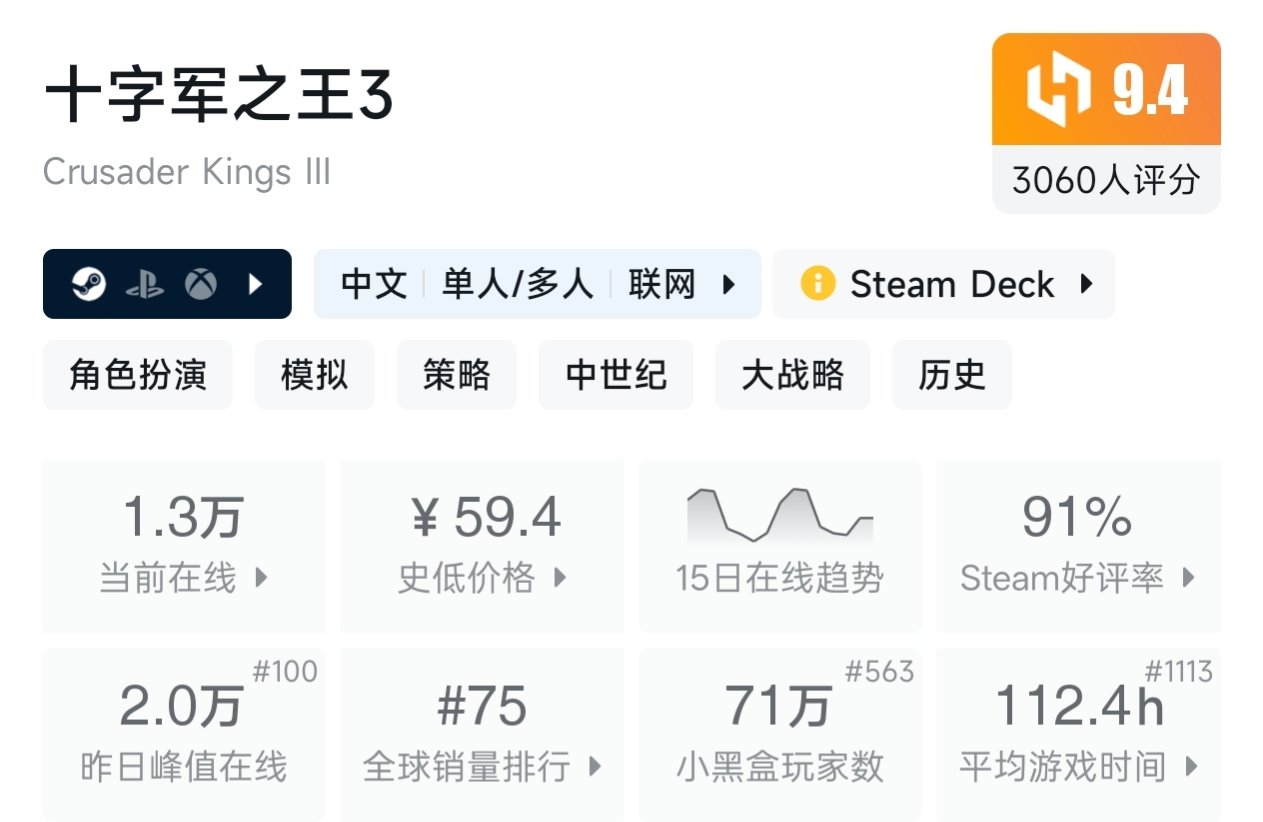Screen dimensions: 1263x822
Task: Click the PlayStation platform icon
Action: pos(145,285)
